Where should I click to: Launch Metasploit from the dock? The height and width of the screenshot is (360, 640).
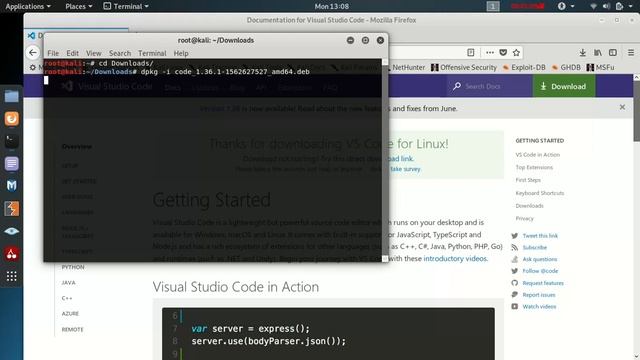11,186
